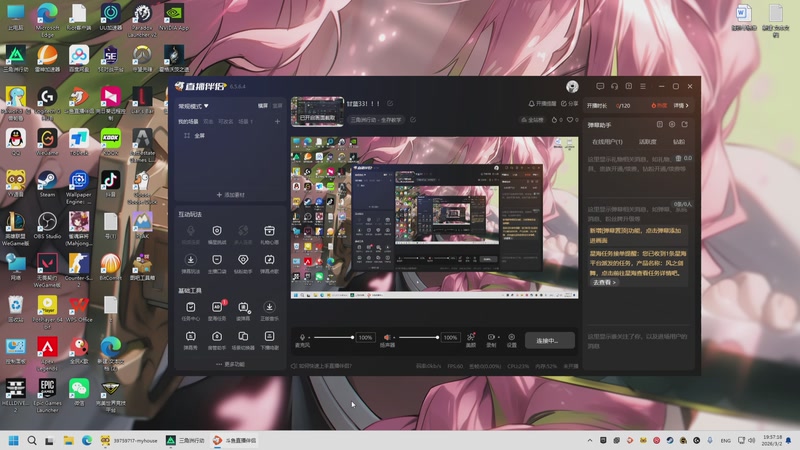800x450 pixels.
Task: Open the 读弹幕 tool in 基础工具
Action: [243, 311]
